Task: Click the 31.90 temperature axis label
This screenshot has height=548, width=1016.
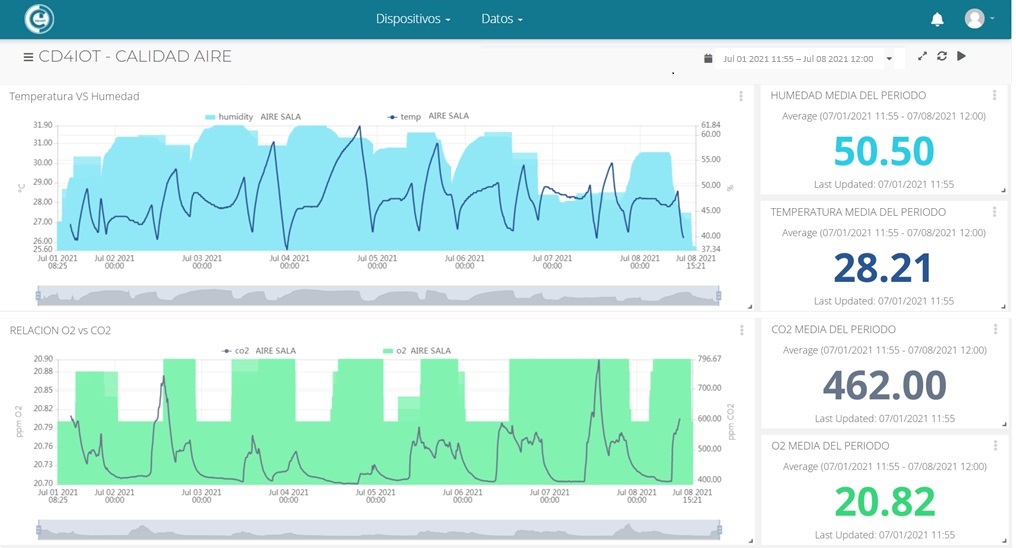Action: [x=43, y=125]
